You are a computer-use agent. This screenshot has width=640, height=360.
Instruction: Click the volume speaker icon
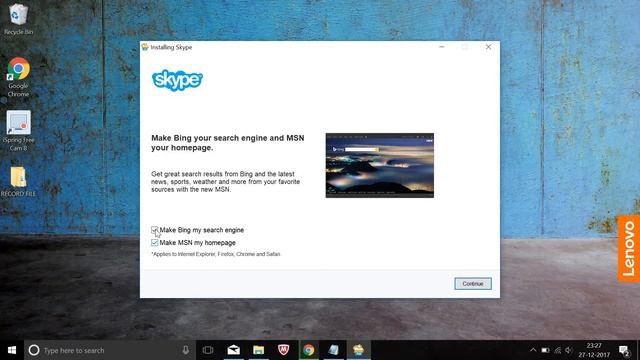pyautogui.click(x=569, y=350)
